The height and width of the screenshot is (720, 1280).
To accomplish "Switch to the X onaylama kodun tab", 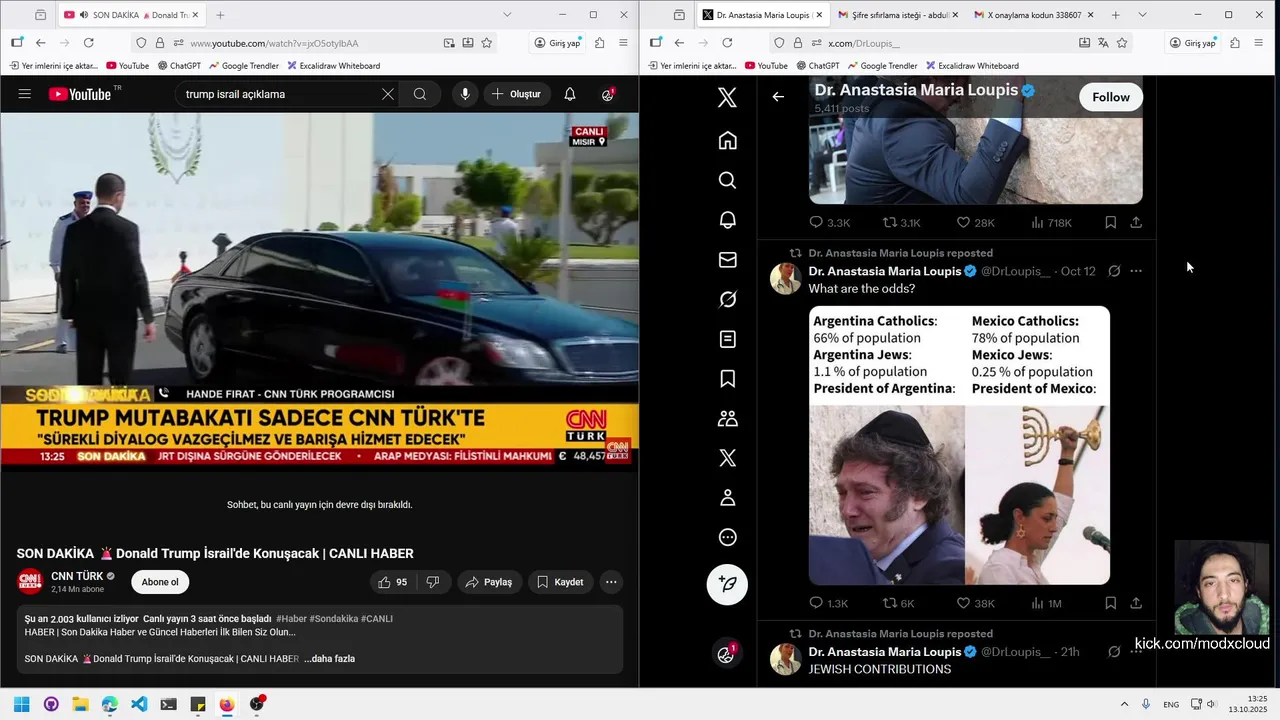I will pyautogui.click(x=1034, y=15).
